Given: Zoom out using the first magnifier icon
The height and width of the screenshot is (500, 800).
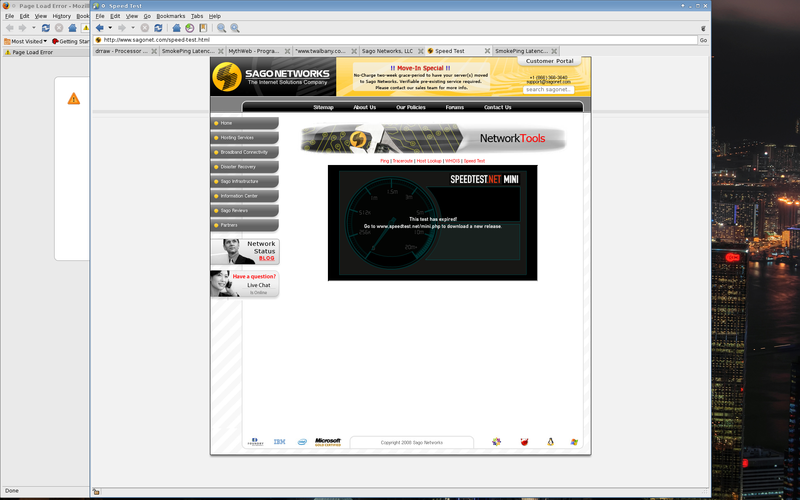Looking at the screenshot, I should (x=221, y=28).
